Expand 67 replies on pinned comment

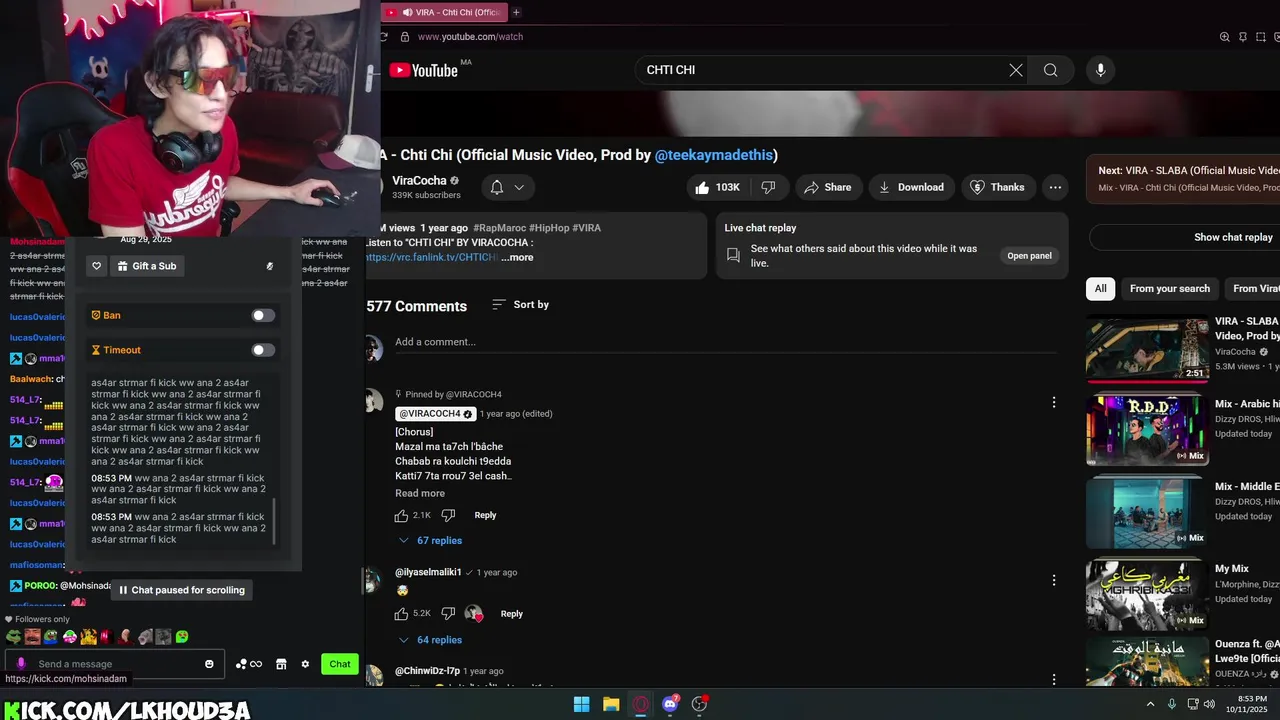click(x=430, y=540)
